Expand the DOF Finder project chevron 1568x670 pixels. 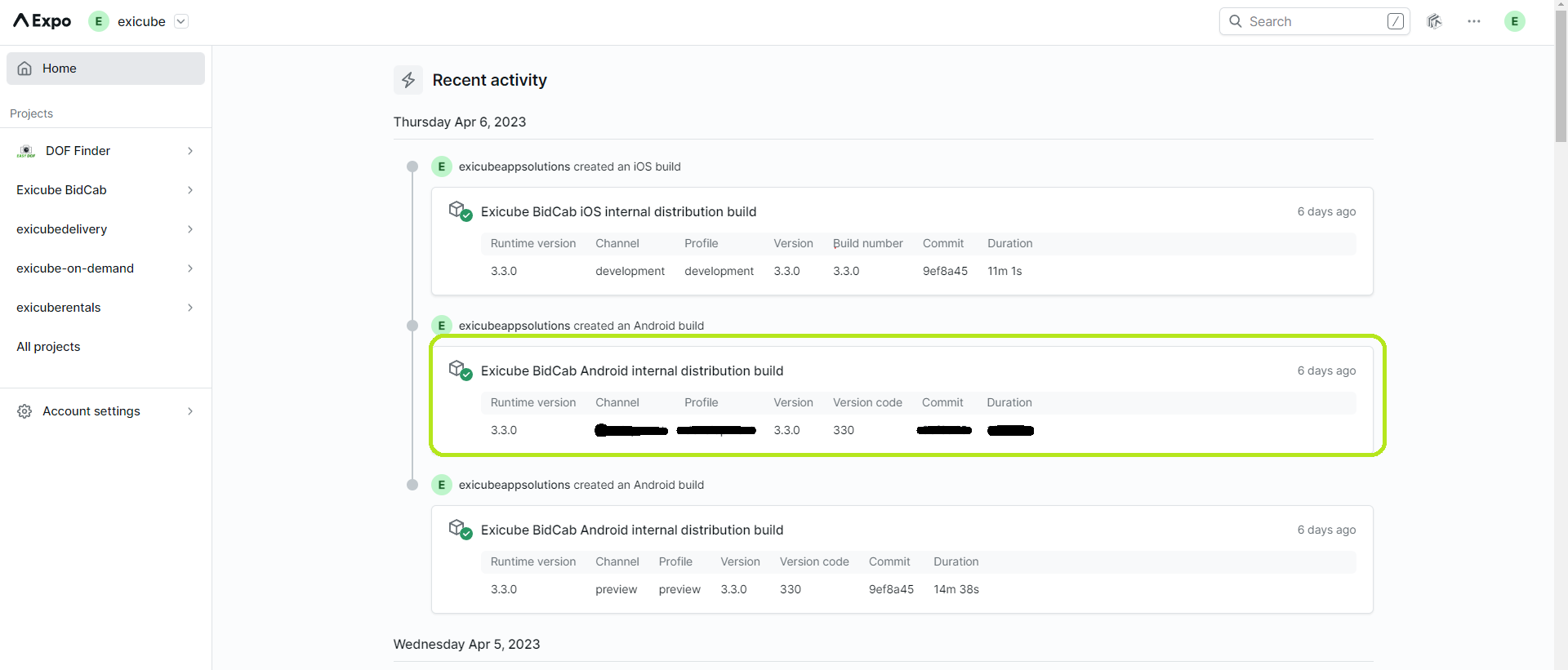pyautogui.click(x=190, y=151)
